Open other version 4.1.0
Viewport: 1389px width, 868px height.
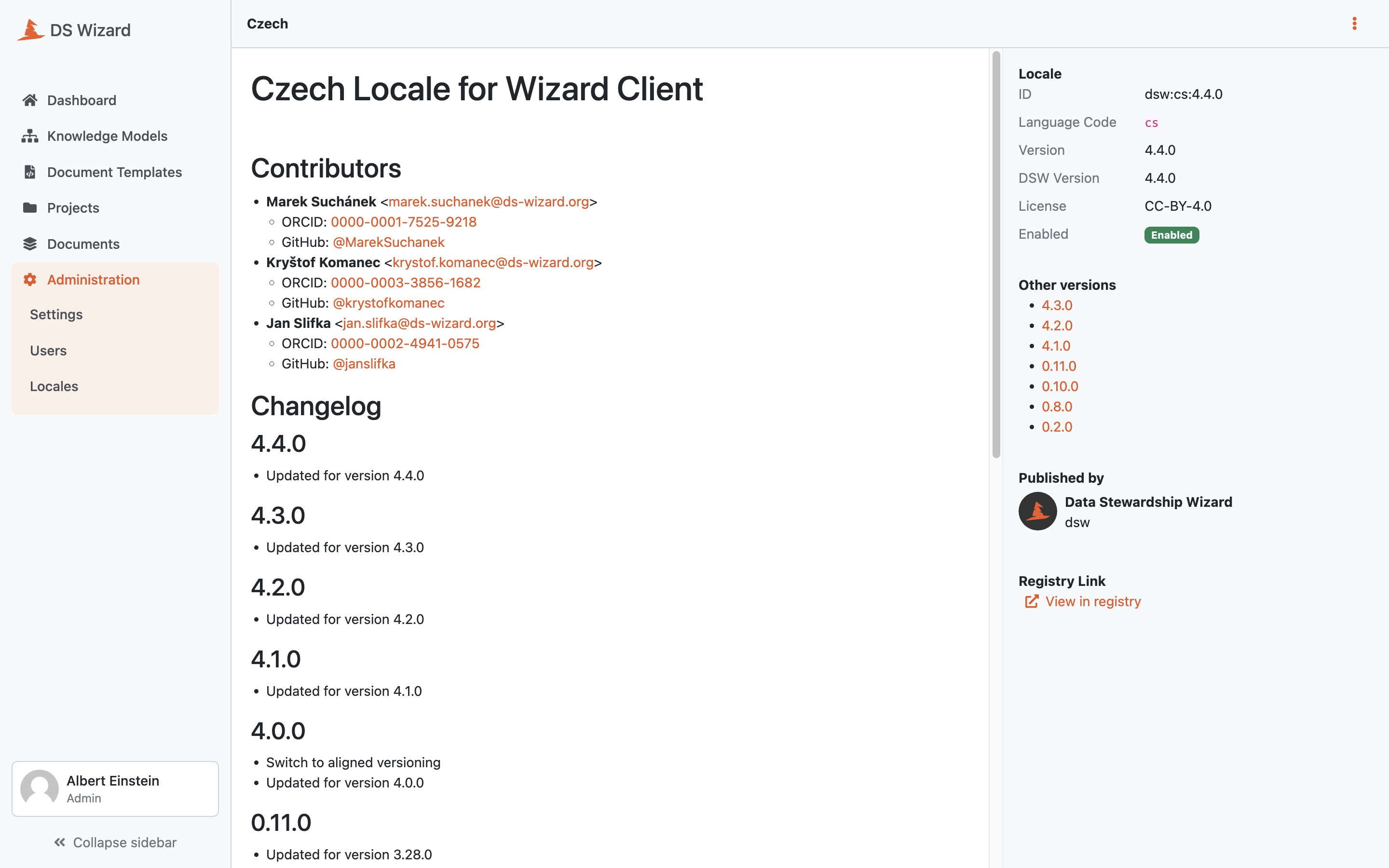(x=1056, y=346)
